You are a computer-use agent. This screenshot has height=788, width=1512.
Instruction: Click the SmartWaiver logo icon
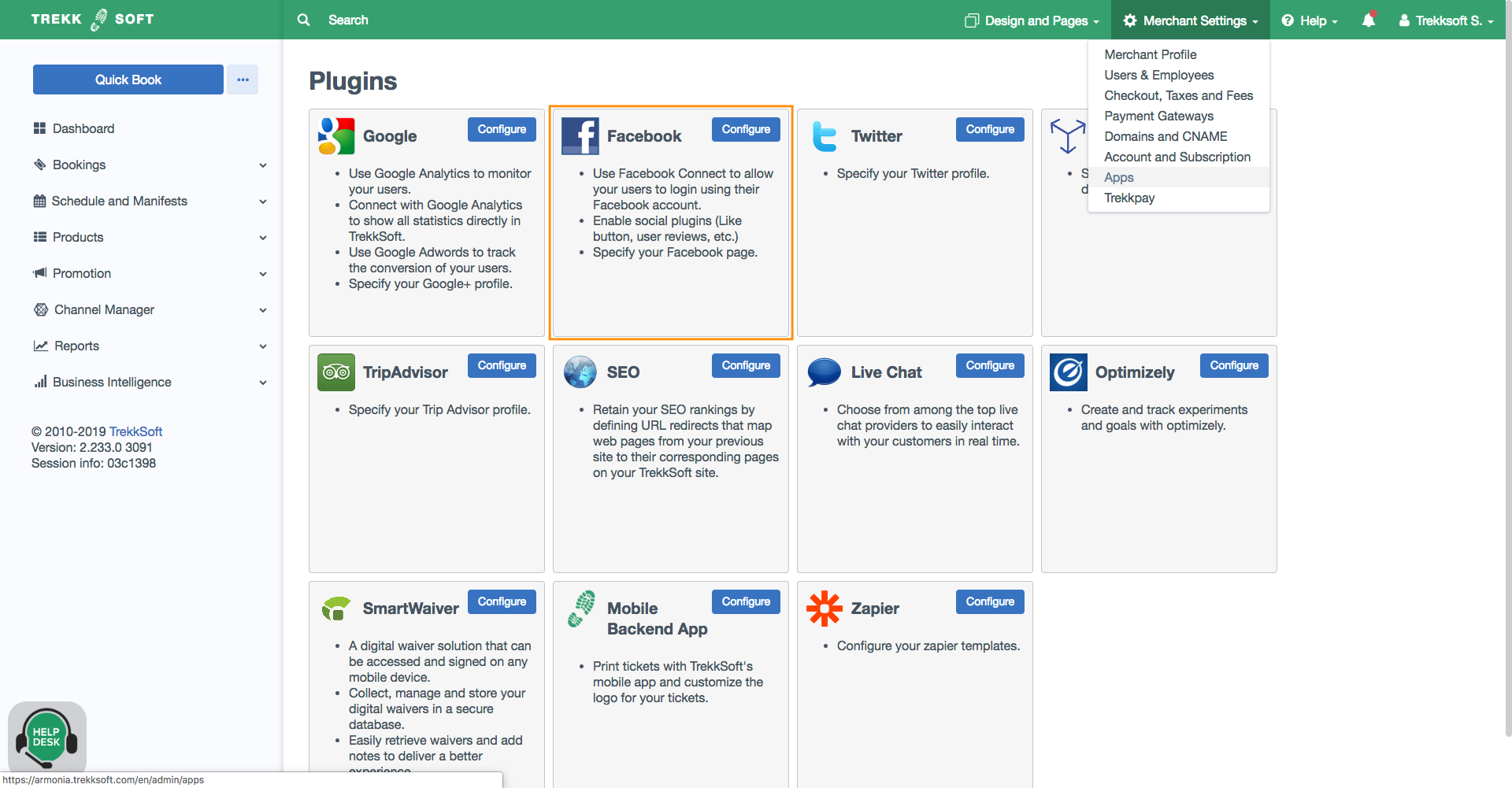tap(336, 608)
